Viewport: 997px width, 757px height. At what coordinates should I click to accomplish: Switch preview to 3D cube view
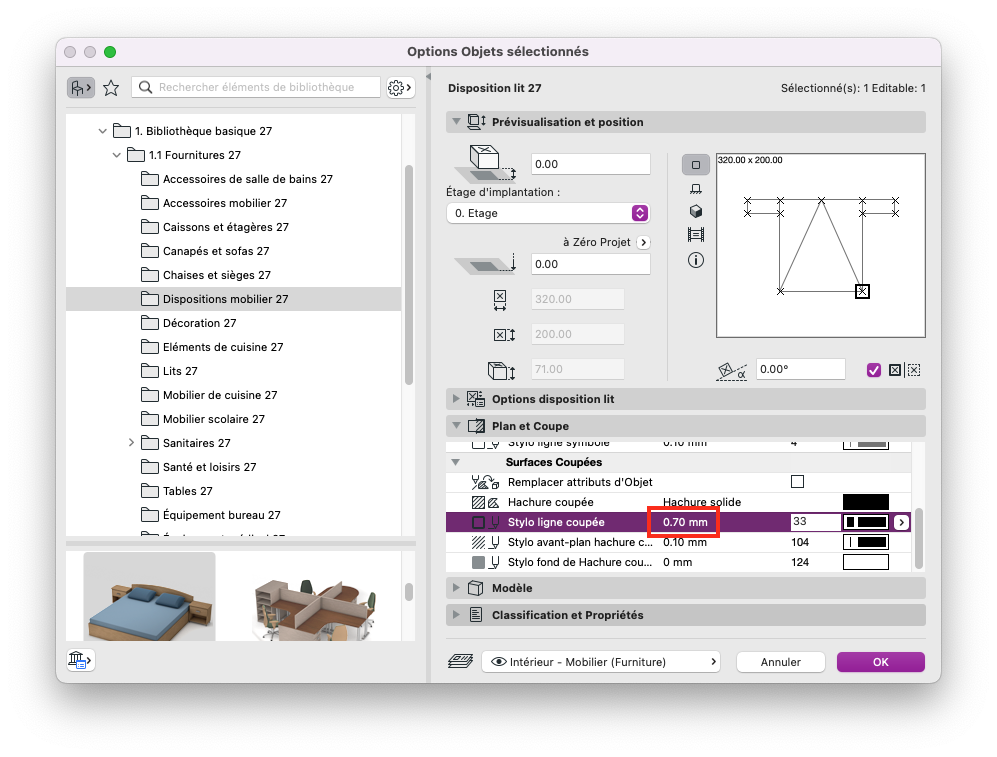[x=696, y=211]
